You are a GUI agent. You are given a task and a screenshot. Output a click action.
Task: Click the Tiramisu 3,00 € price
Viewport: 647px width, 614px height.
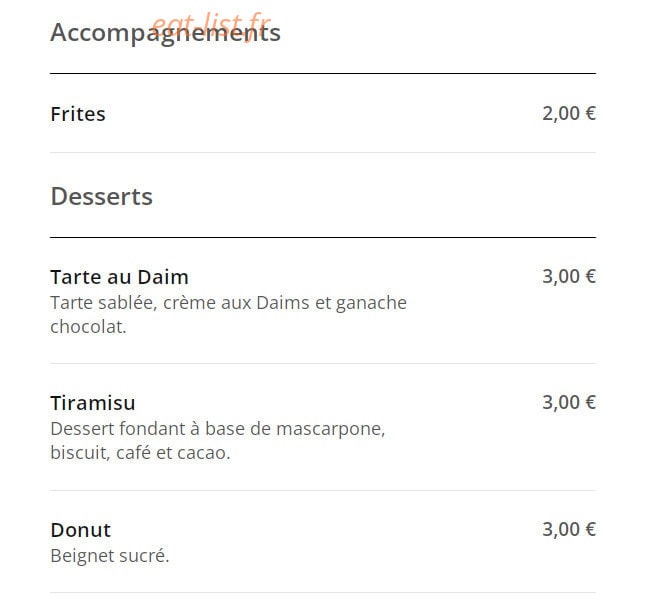(569, 402)
